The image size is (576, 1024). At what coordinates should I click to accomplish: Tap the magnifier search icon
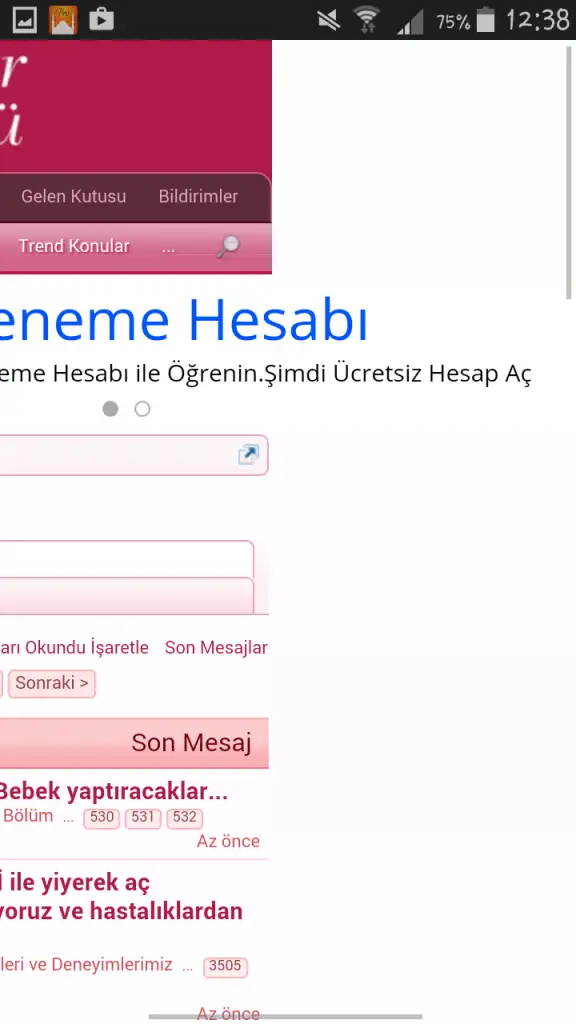tap(228, 246)
